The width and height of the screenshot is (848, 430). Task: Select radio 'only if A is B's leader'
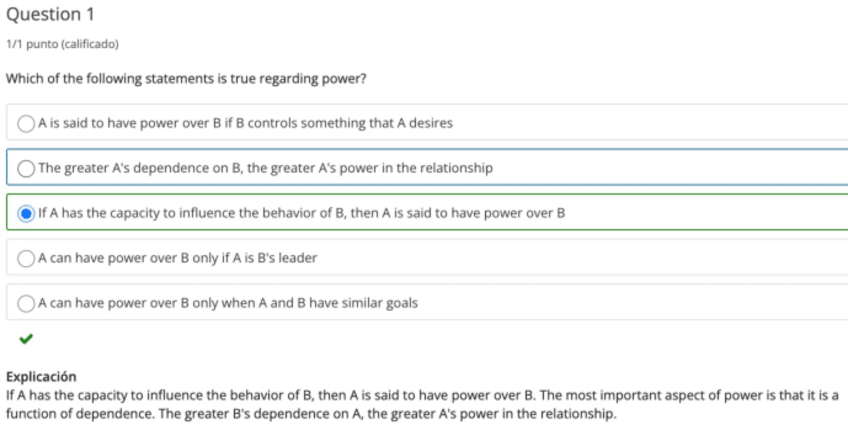[27, 258]
